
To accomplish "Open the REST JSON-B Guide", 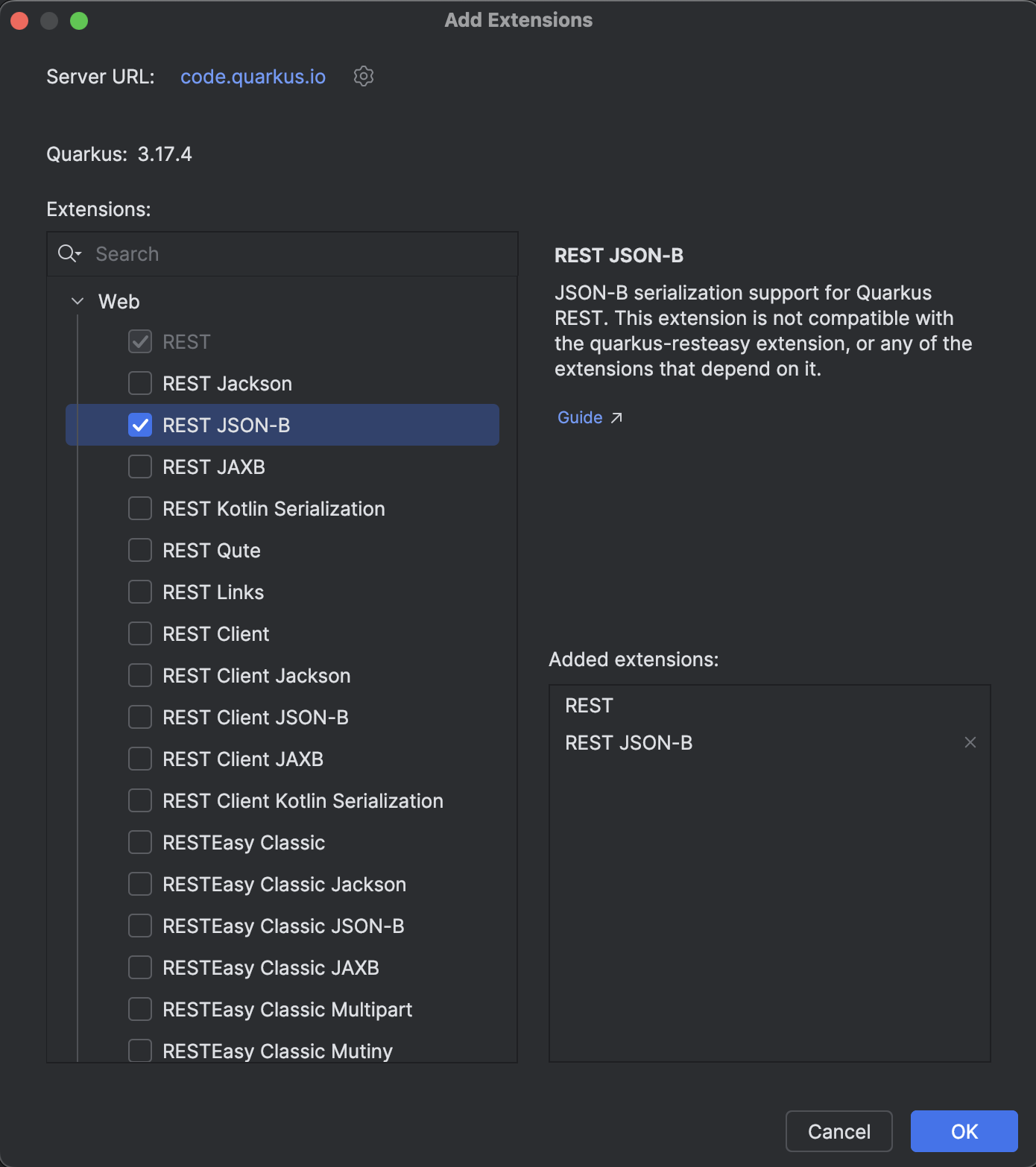I will tap(579, 417).
